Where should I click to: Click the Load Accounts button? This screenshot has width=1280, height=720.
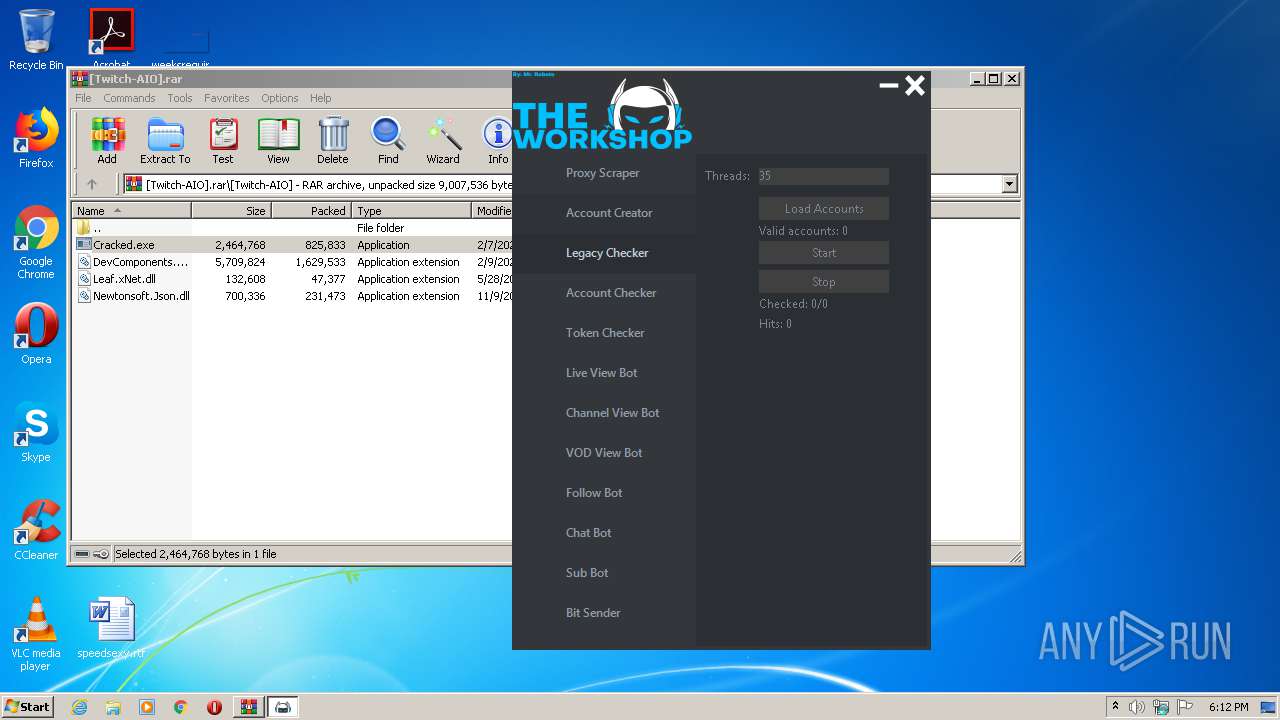[824, 208]
